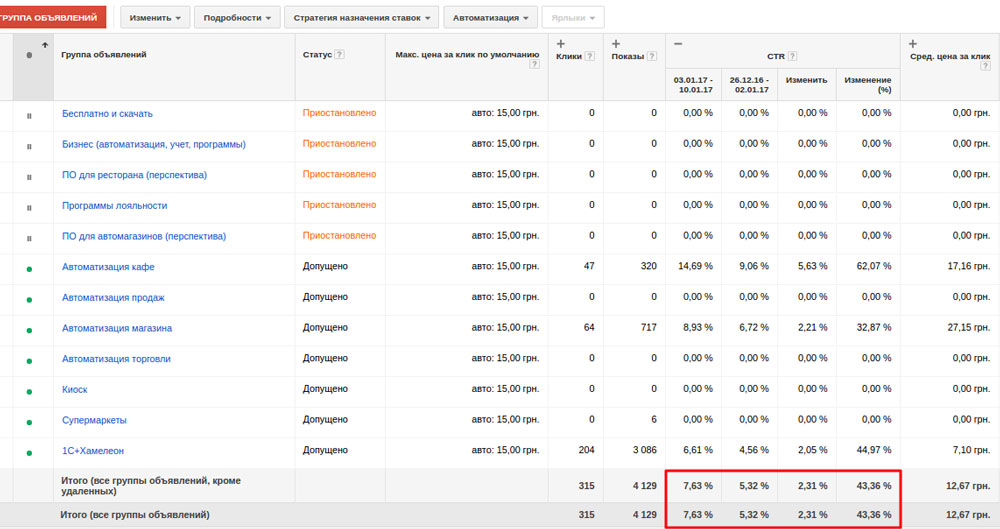
Task: Open ad group 'Программы лояльности'
Action: [x=115, y=205]
